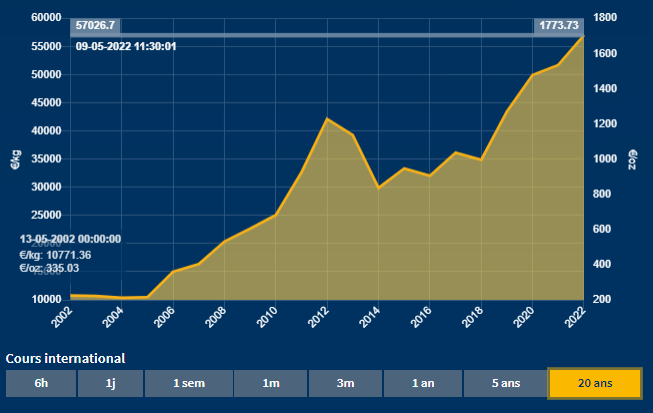Click the 57026.7 value label
Image resolution: width=653 pixels, height=413 pixels.
point(95,25)
